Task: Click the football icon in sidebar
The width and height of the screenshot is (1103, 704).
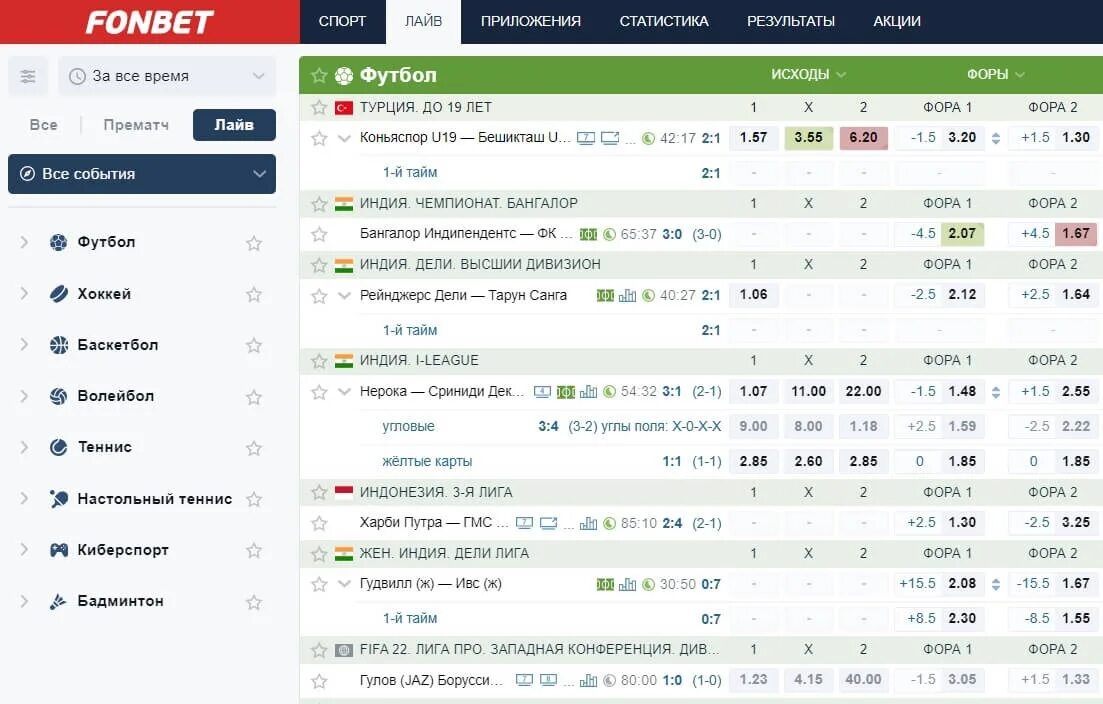Action: tap(58, 242)
